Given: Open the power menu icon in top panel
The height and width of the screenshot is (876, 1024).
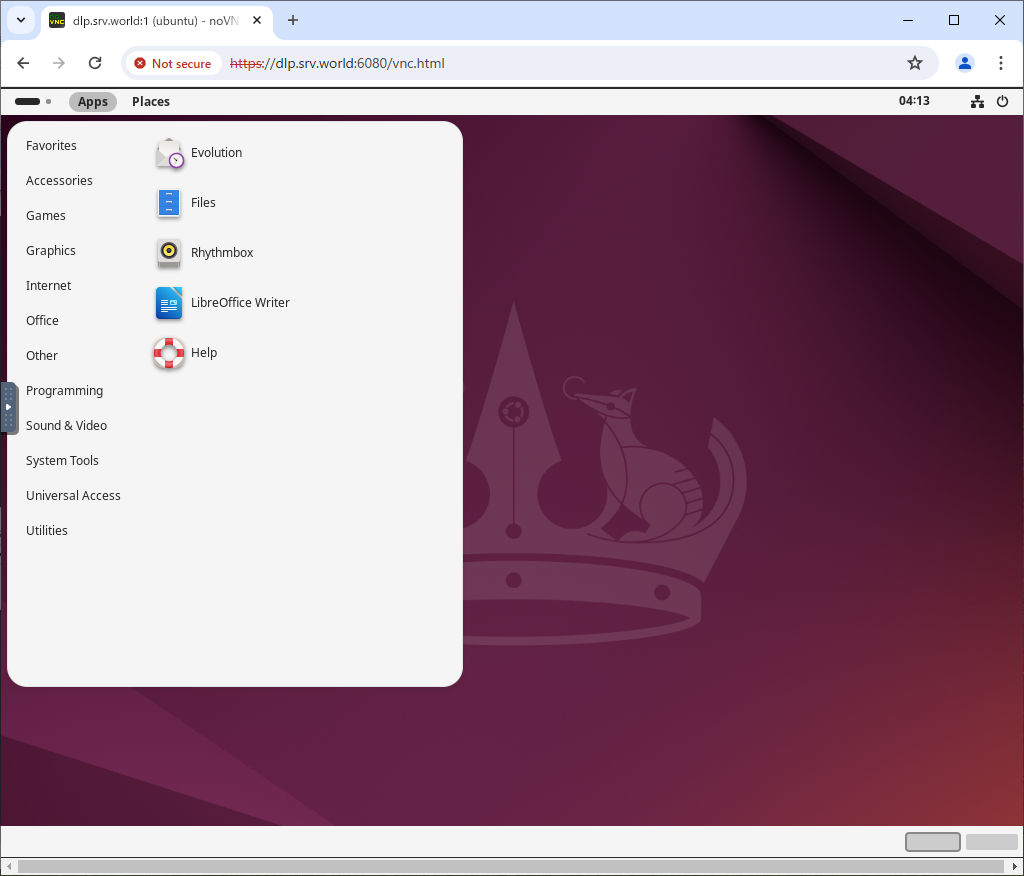Looking at the screenshot, I should click(1002, 101).
